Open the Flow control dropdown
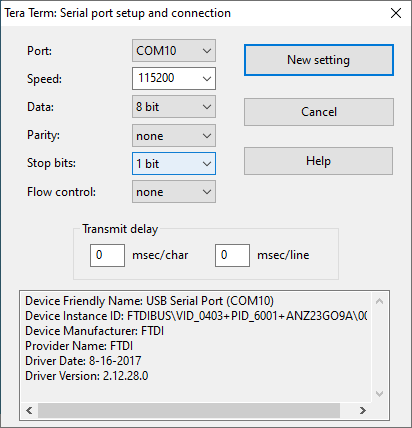Screen dimensions: 412x428 [x=174, y=192]
